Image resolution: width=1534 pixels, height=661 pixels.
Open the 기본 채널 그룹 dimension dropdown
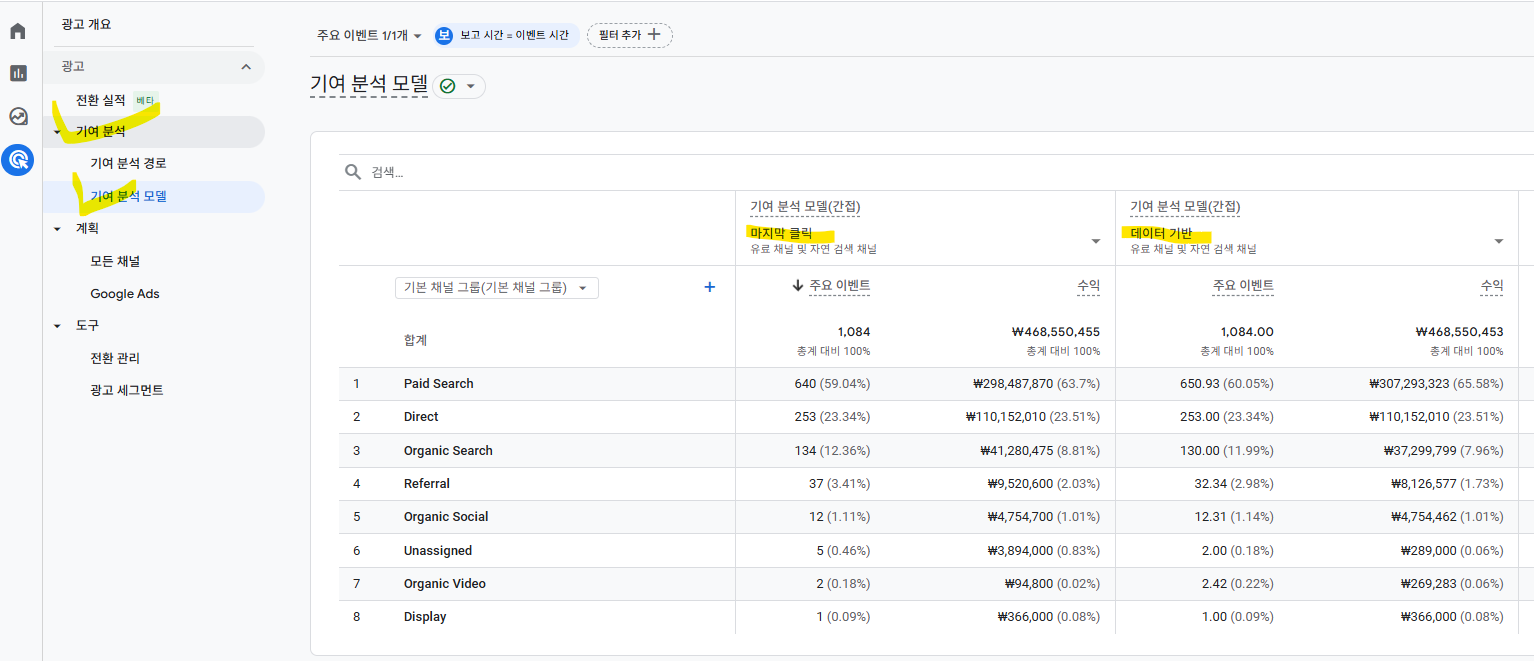tap(497, 288)
